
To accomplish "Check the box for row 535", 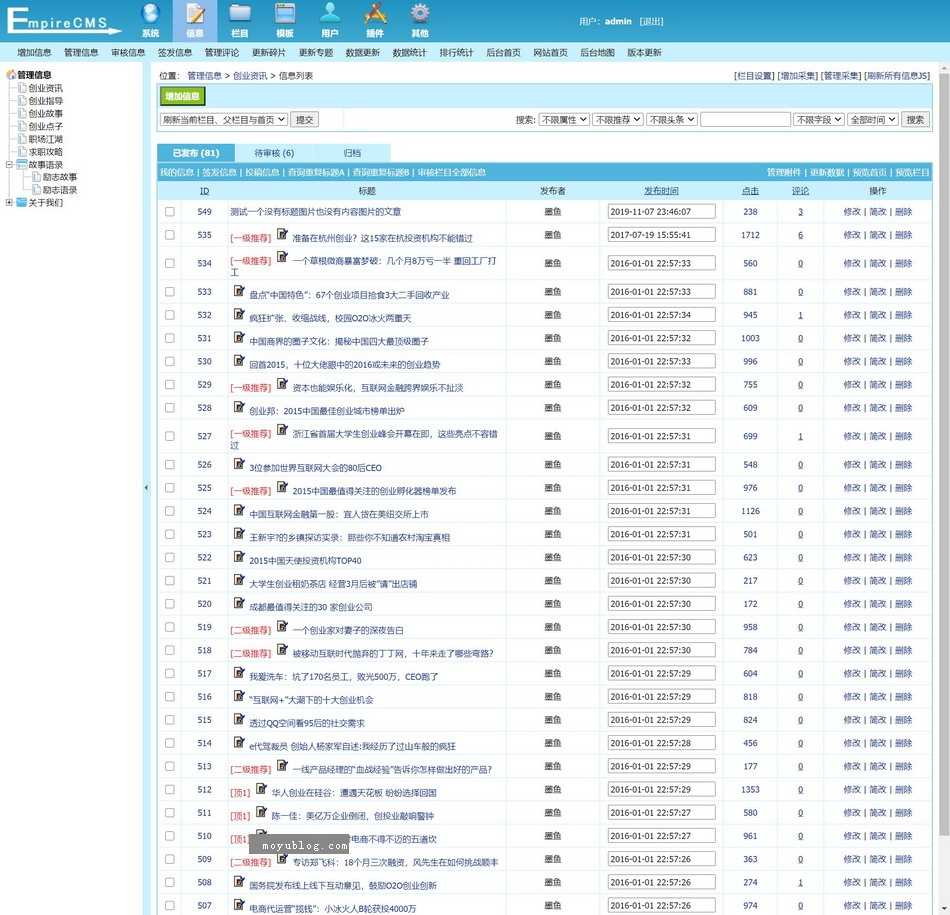I will [170, 235].
